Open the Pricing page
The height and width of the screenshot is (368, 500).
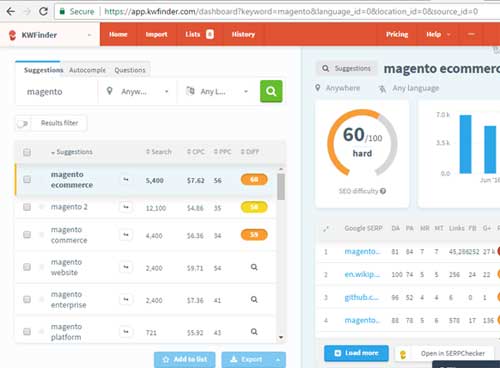pos(397,34)
